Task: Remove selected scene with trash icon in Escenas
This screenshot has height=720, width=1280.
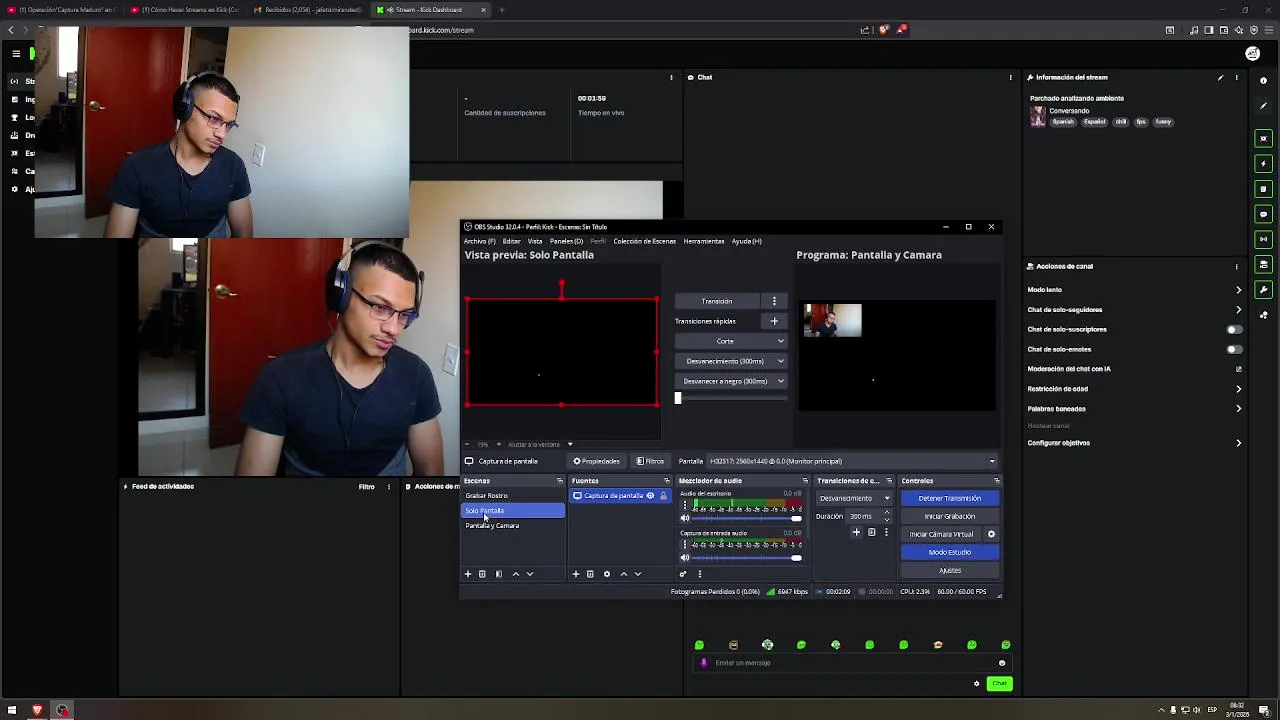Action: pyautogui.click(x=482, y=574)
